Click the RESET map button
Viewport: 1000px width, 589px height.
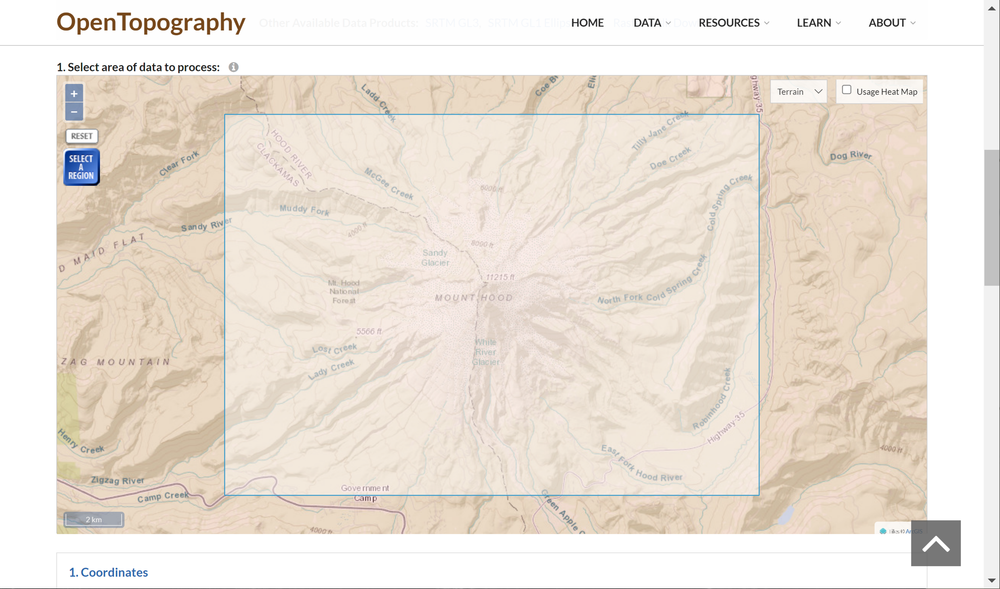click(82, 136)
